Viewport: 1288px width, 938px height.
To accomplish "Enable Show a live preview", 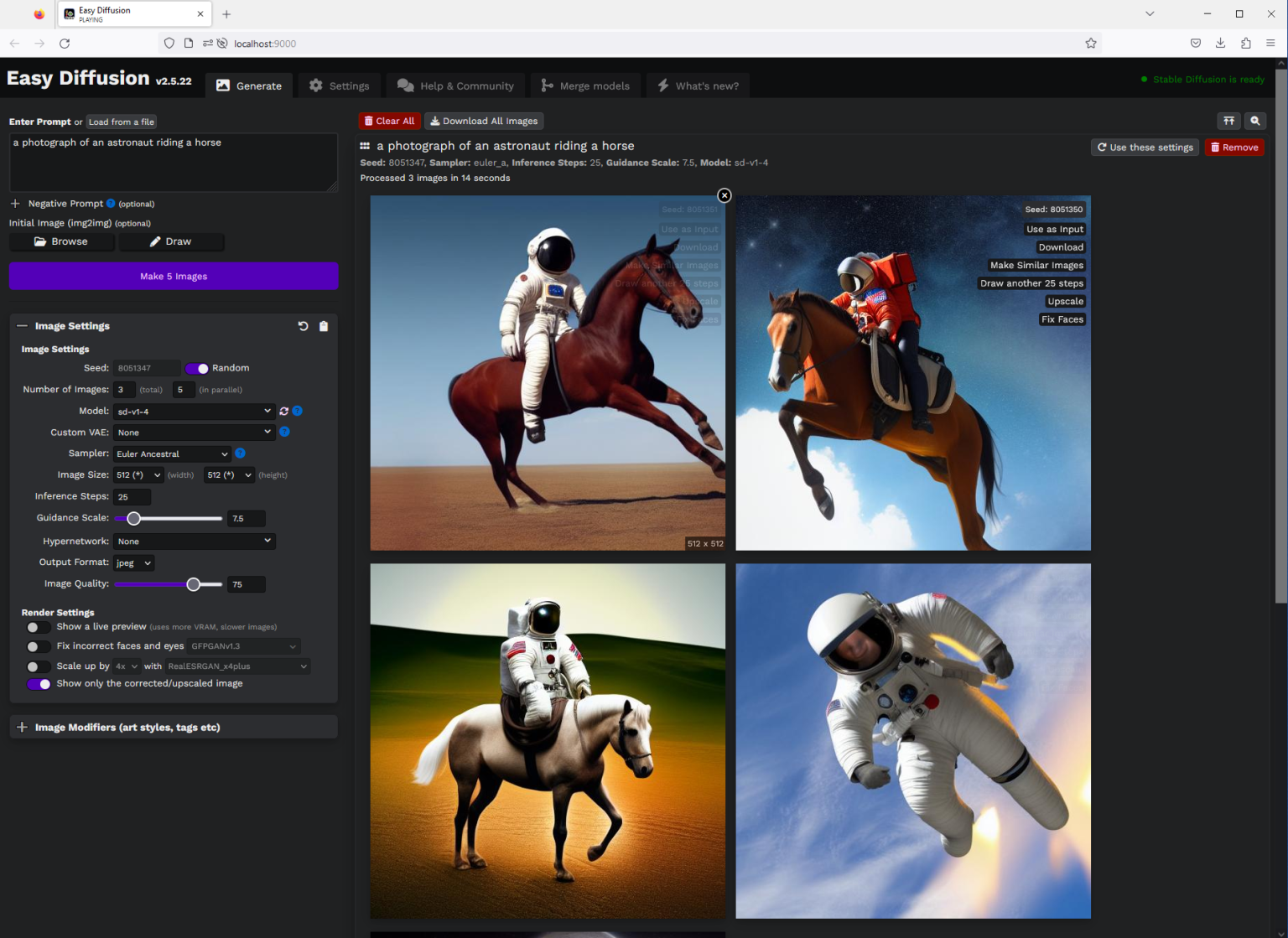I will tap(38, 627).
